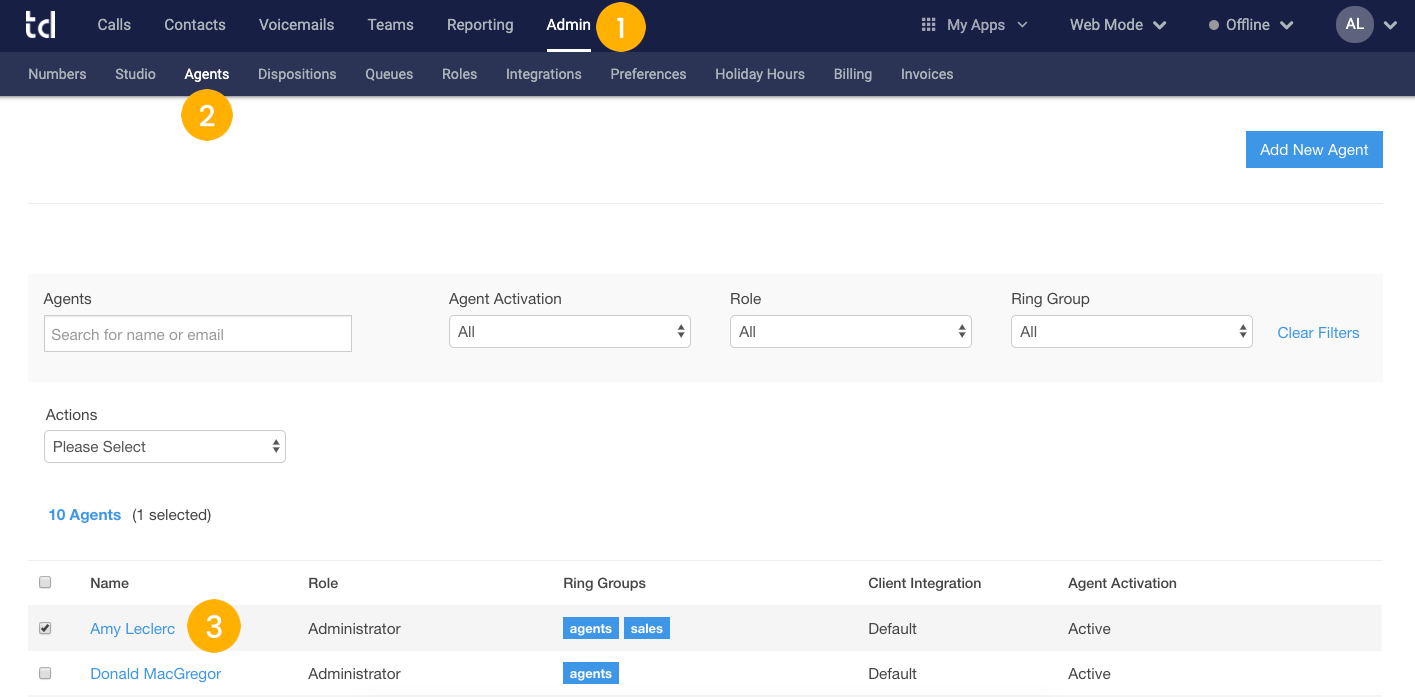Open the Dispositions tab
Image resolution: width=1415 pixels, height=697 pixels.
click(297, 73)
